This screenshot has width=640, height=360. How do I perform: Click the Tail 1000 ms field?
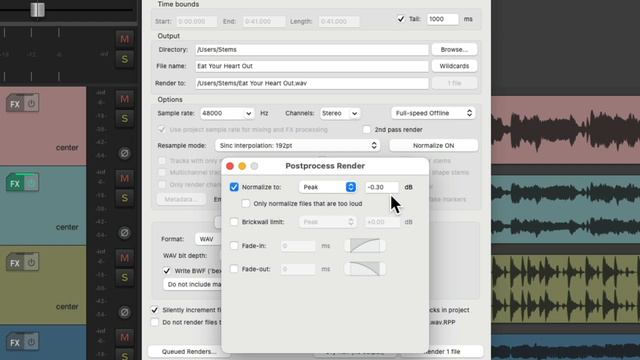click(443, 19)
